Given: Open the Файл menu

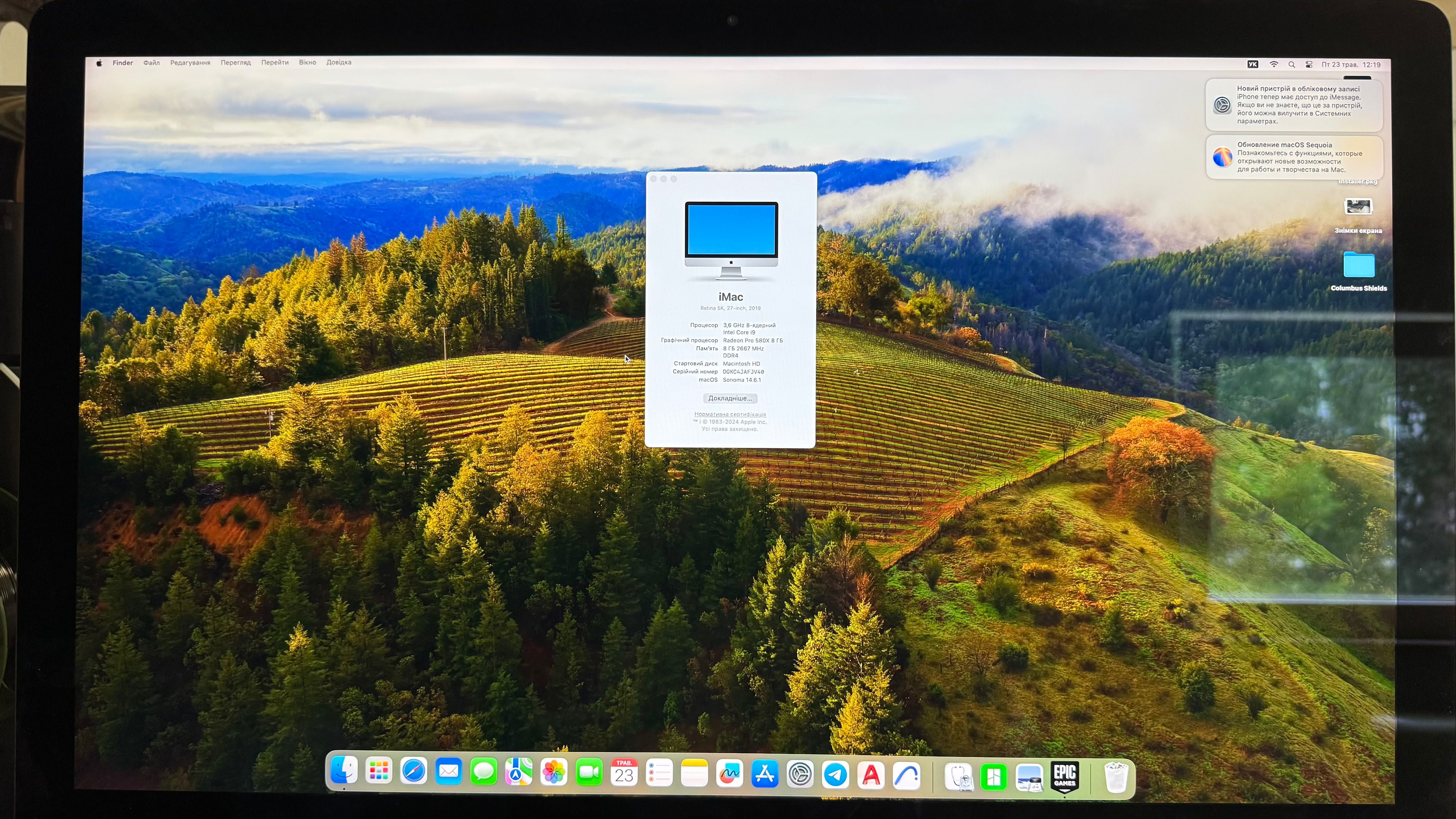Looking at the screenshot, I should point(151,63).
